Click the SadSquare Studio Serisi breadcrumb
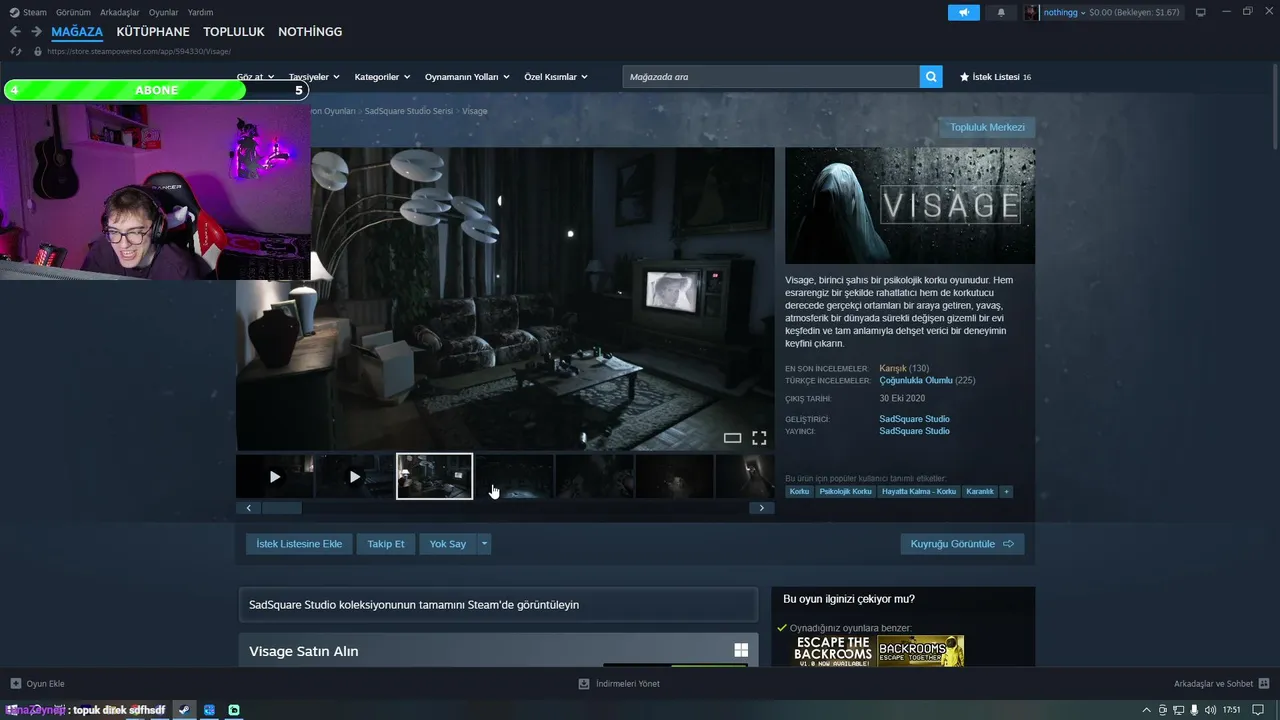 pyautogui.click(x=409, y=111)
